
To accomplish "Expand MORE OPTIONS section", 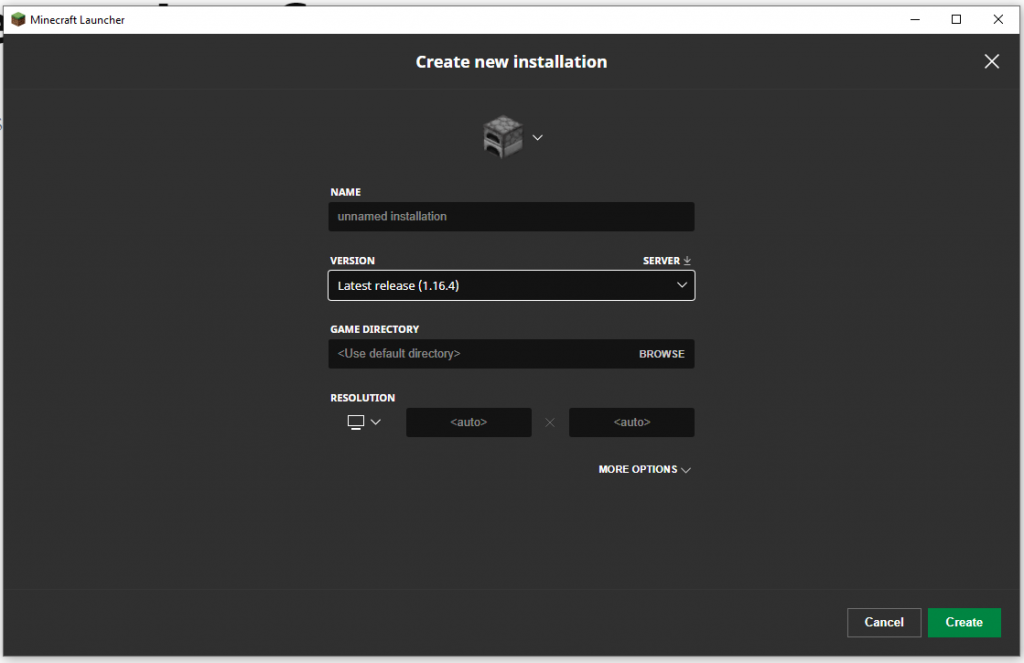I will click(x=644, y=469).
